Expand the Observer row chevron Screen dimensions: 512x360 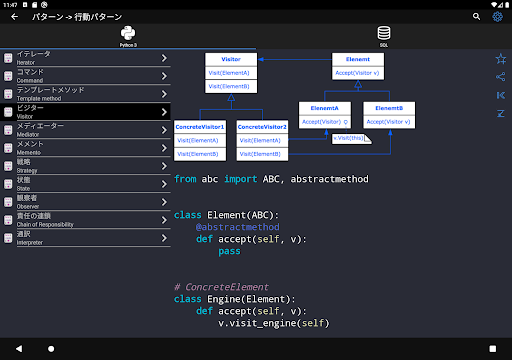164,202
